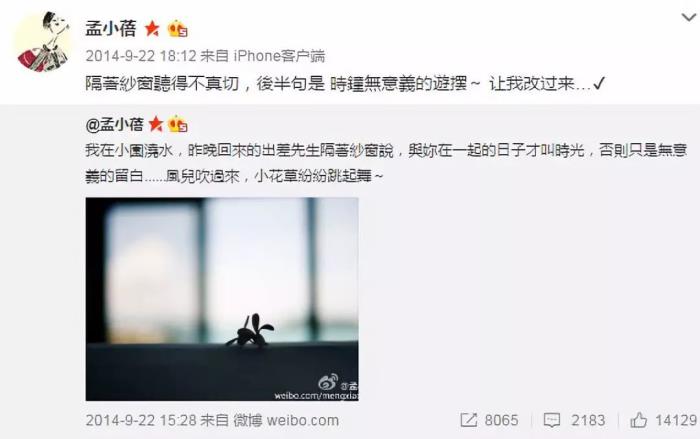Open the 孟小蓓 username link at top
The height and width of the screenshot is (439, 700).
111,29
